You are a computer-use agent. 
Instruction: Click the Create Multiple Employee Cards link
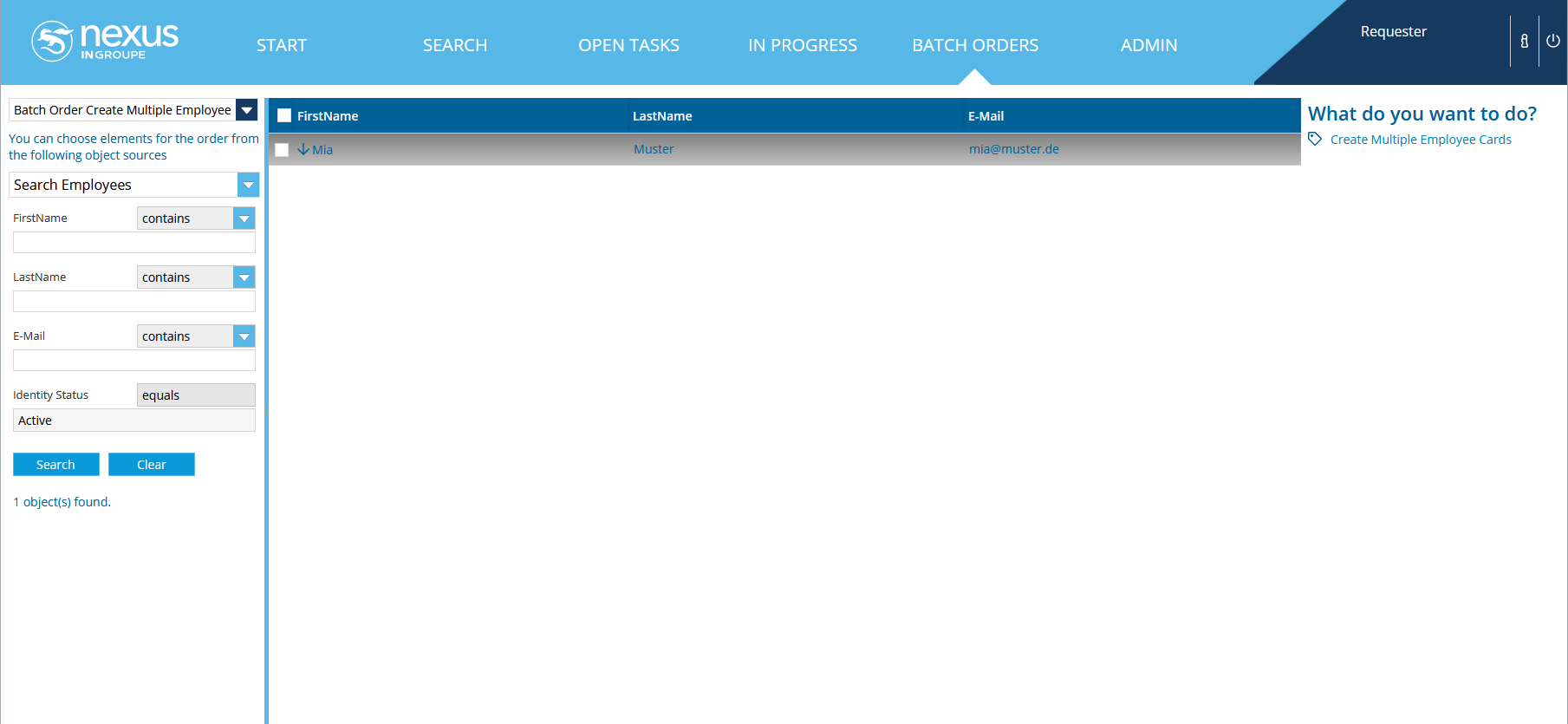[1420, 140]
